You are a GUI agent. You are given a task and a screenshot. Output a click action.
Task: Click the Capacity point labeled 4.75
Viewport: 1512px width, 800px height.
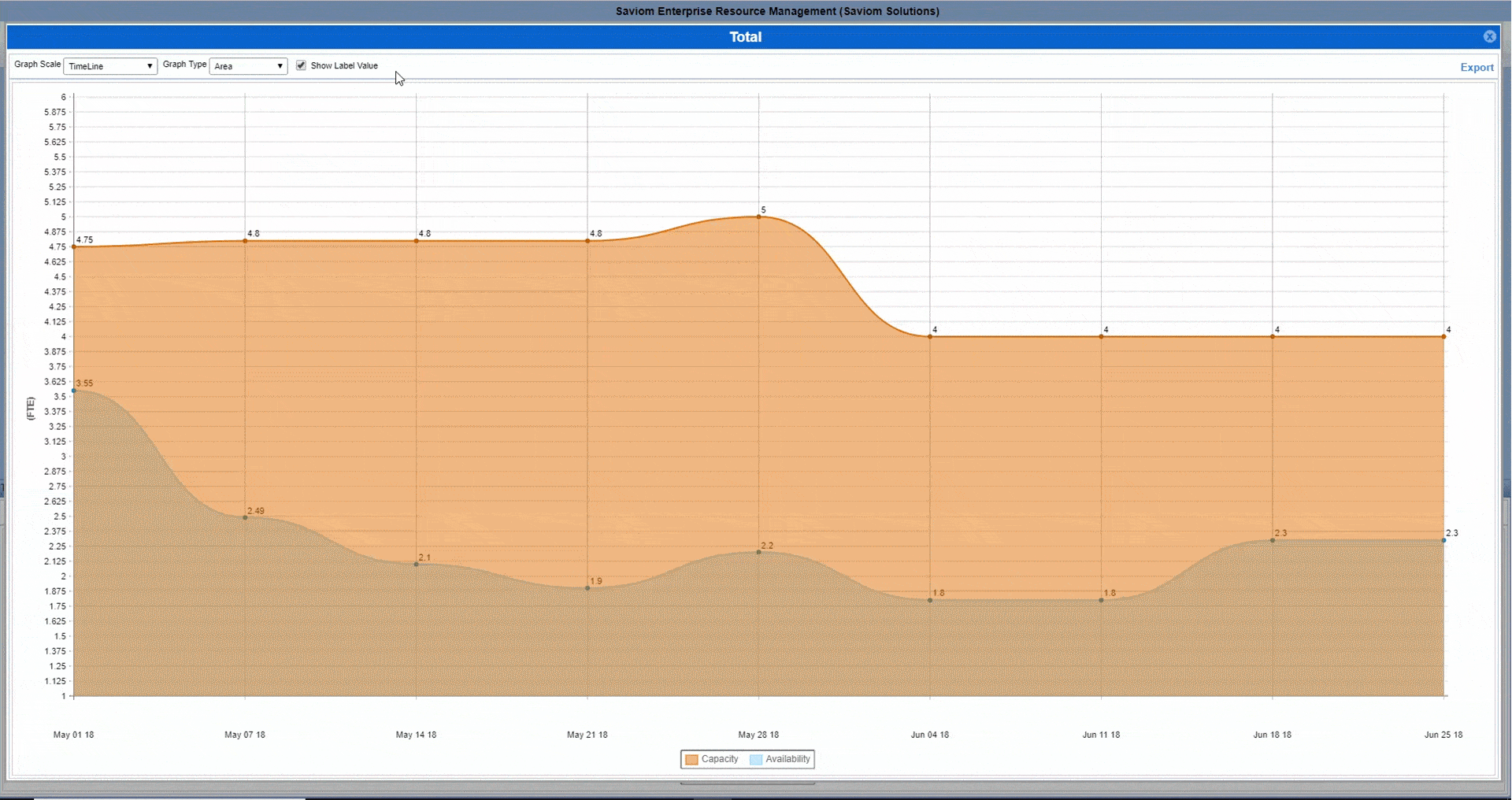pos(74,246)
